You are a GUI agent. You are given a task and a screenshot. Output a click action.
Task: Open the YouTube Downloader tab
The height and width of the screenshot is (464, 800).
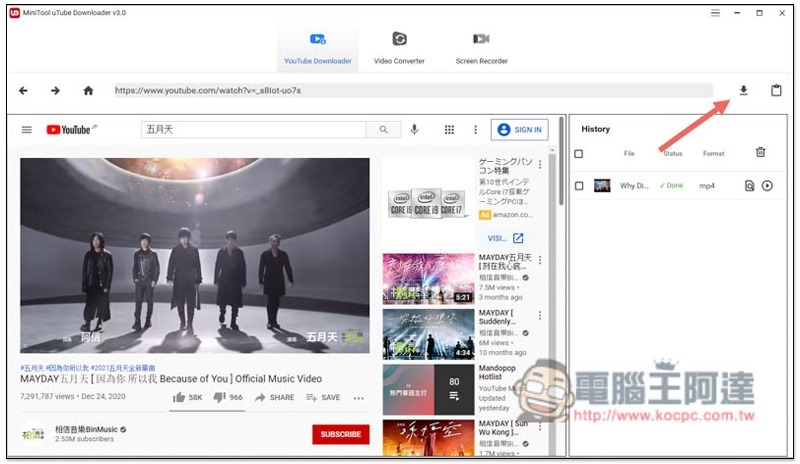pyautogui.click(x=317, y=48)
